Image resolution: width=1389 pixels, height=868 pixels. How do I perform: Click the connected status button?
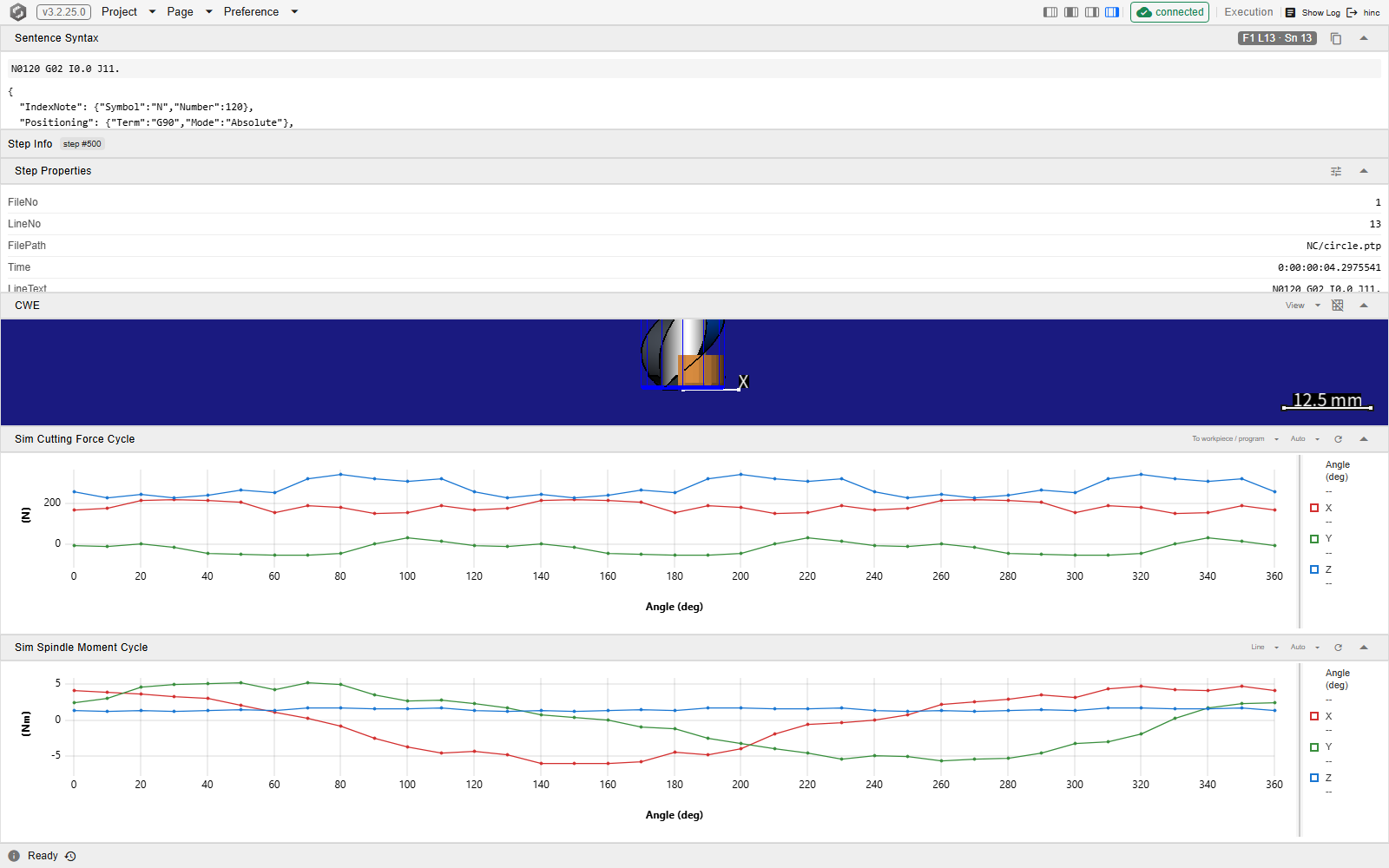click(x=1169, y=12)
